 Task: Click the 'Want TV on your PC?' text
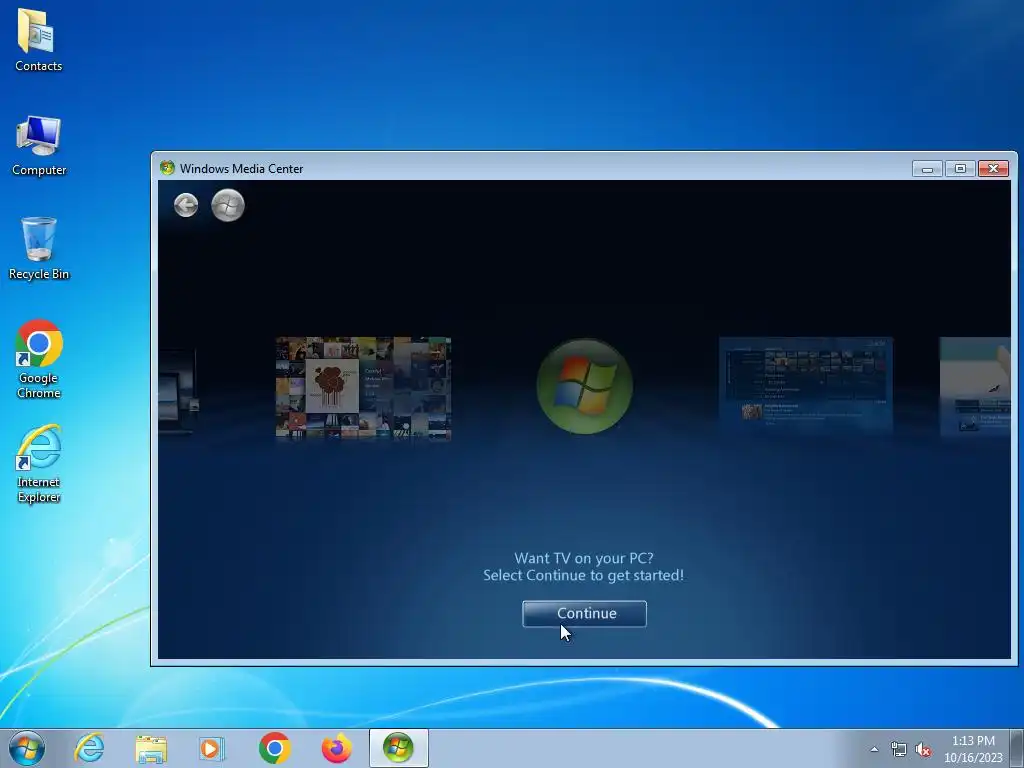[584, 558]
